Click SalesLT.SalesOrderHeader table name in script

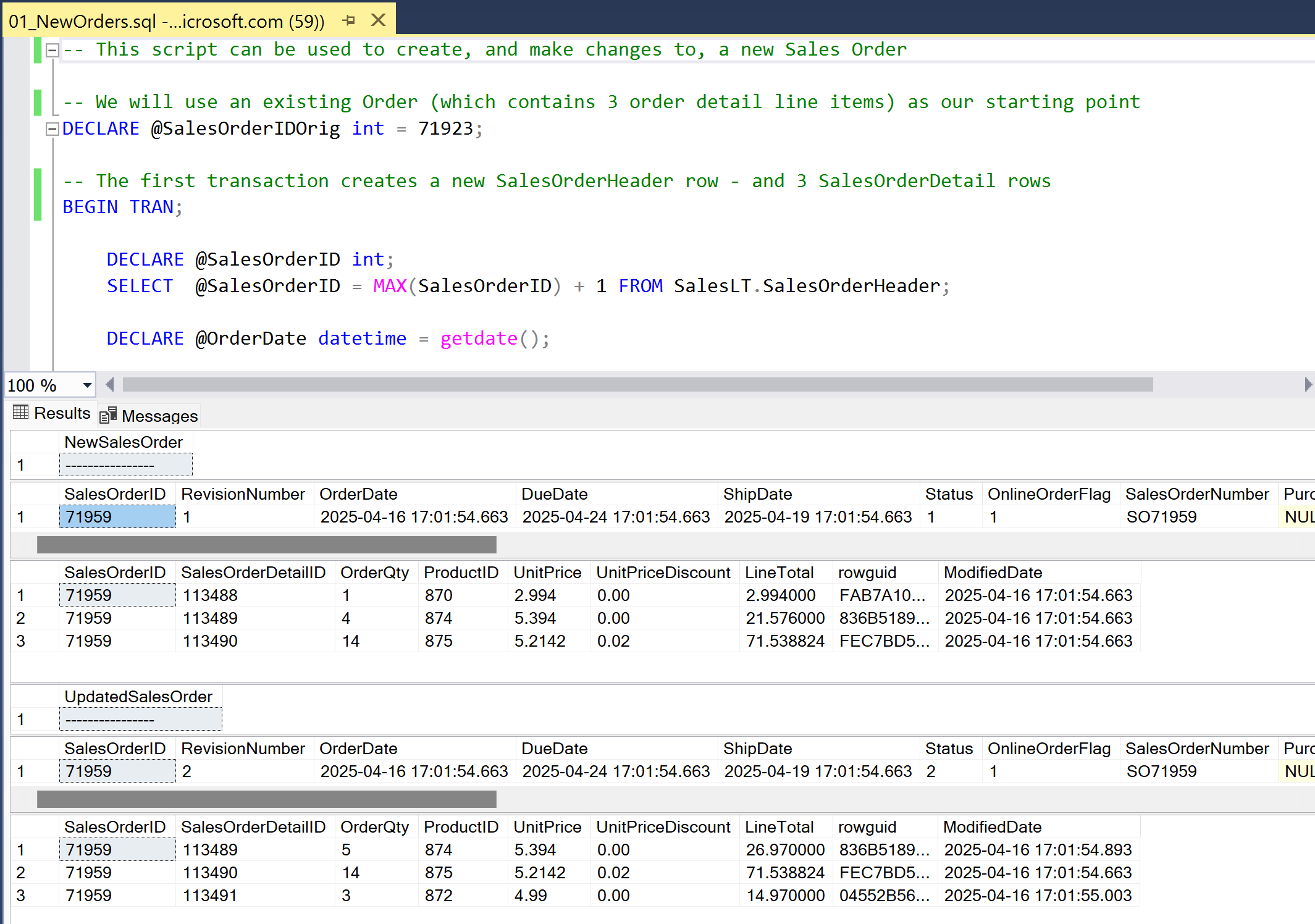pyautogui.click(x=807, y=286)
